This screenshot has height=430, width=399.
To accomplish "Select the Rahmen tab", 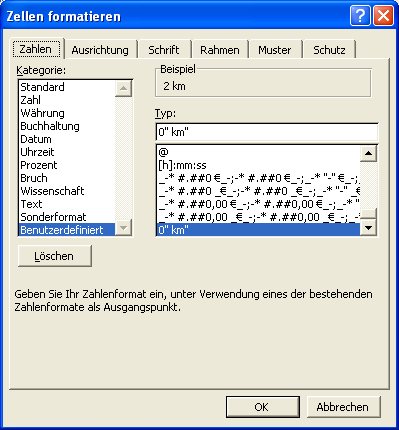I will pyautogui.click(x=220, y=50).
